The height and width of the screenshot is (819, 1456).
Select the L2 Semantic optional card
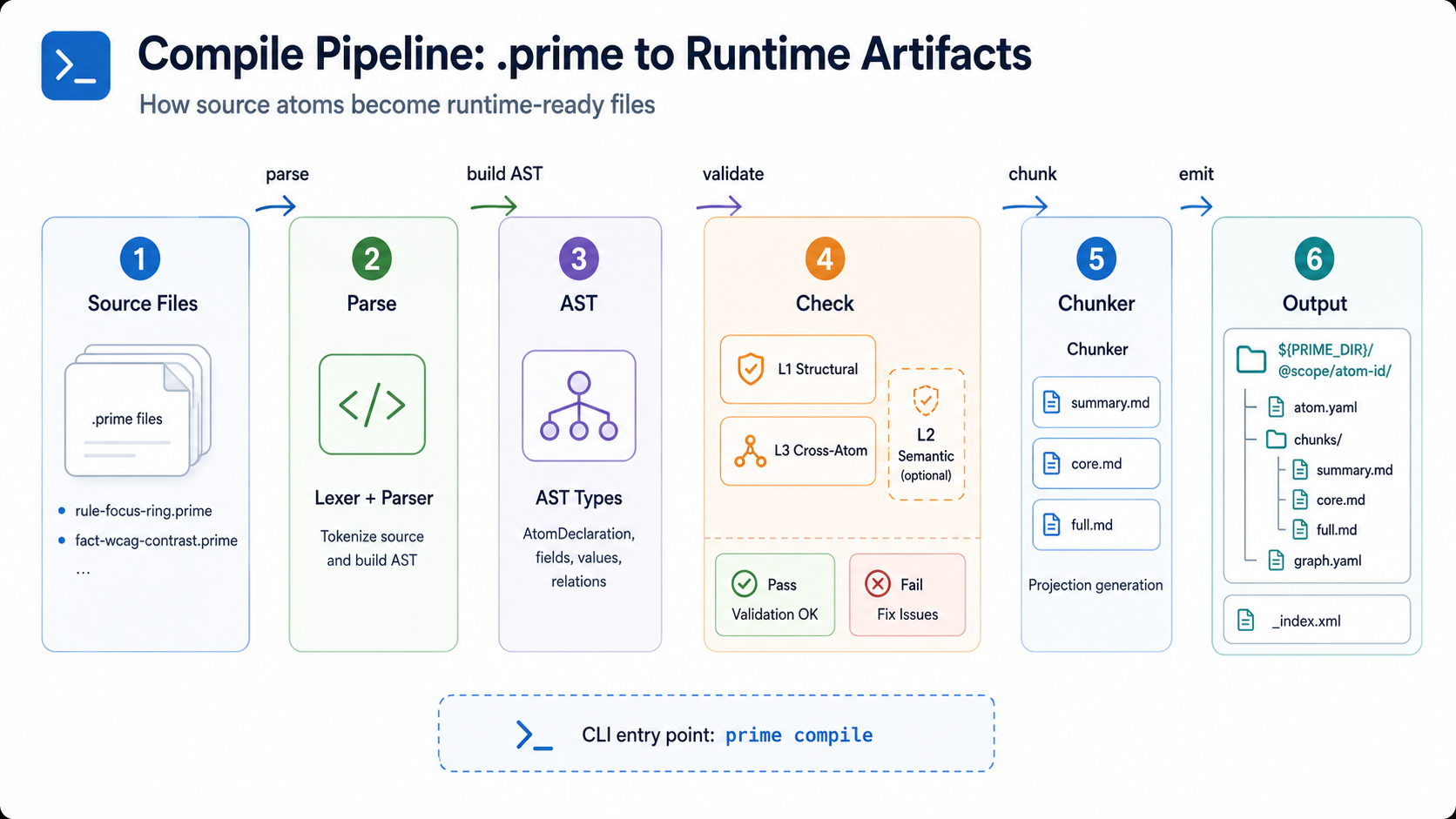click(x=927, y=434)
